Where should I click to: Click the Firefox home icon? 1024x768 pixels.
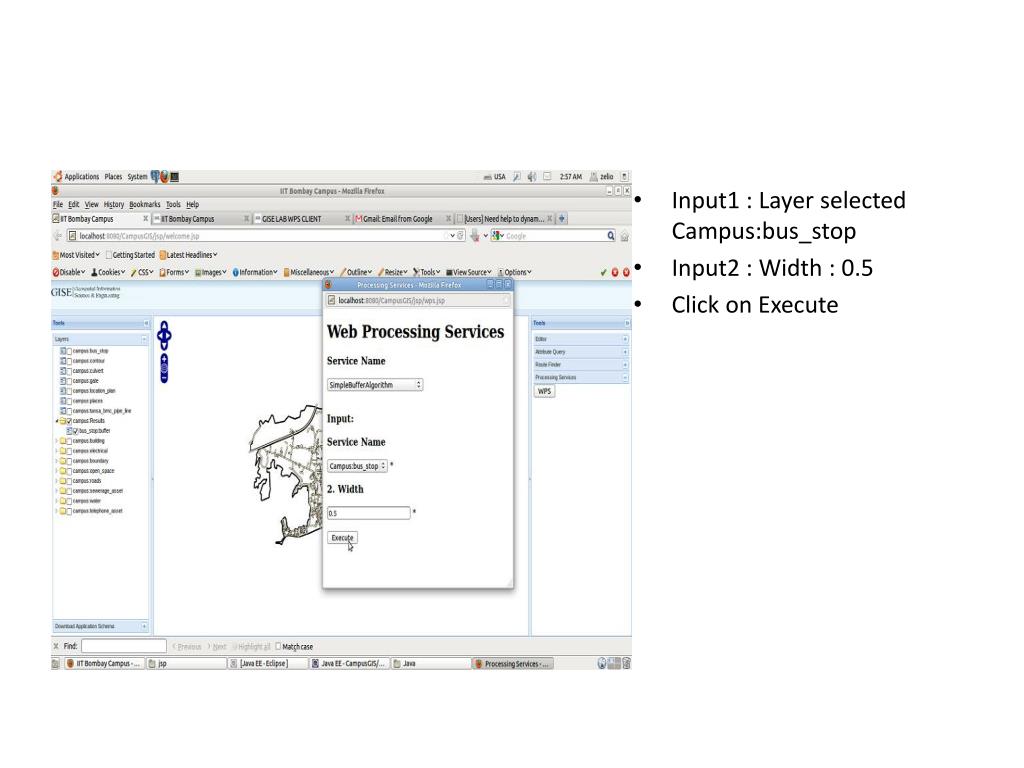(x=624, y=236)
